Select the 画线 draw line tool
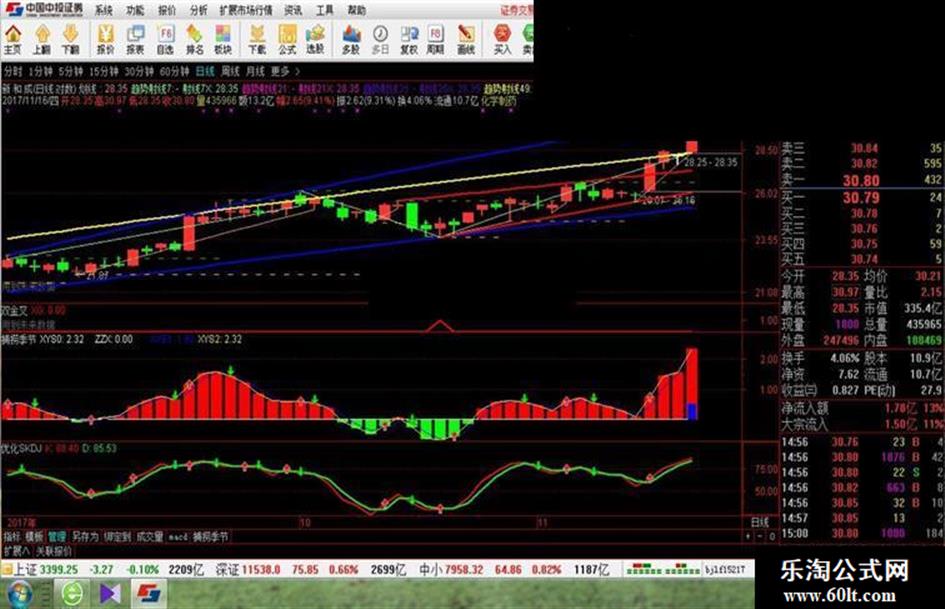The height and width of the screenshot is (609, 945). (466, 39)
